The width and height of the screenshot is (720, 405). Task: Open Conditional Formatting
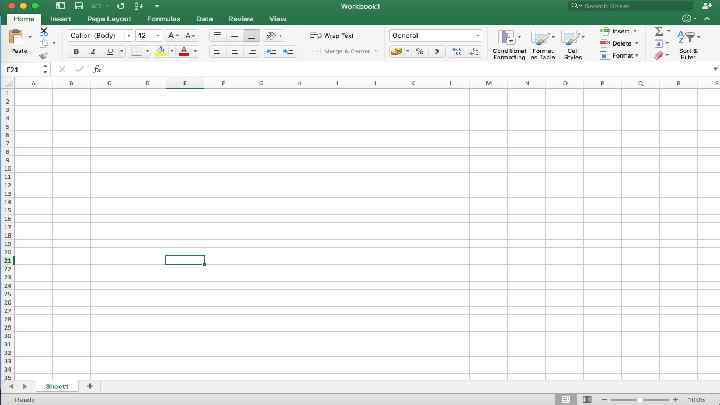tap(509, 45)
